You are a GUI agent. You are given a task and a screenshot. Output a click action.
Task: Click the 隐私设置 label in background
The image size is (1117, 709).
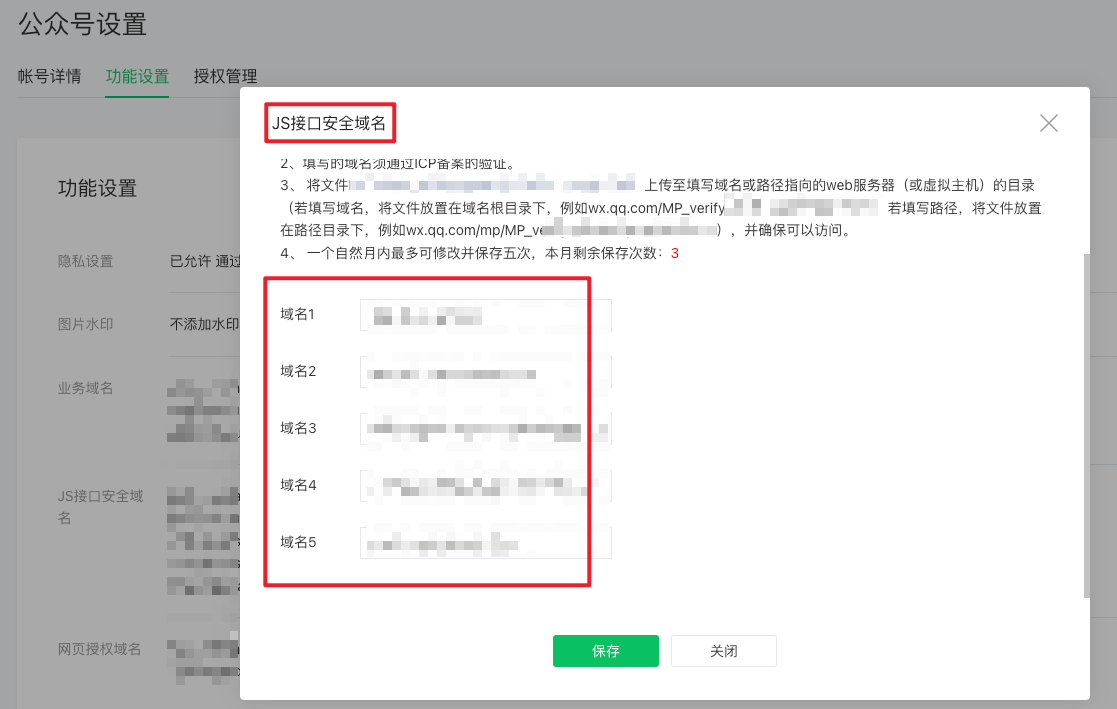click(85, 262)
